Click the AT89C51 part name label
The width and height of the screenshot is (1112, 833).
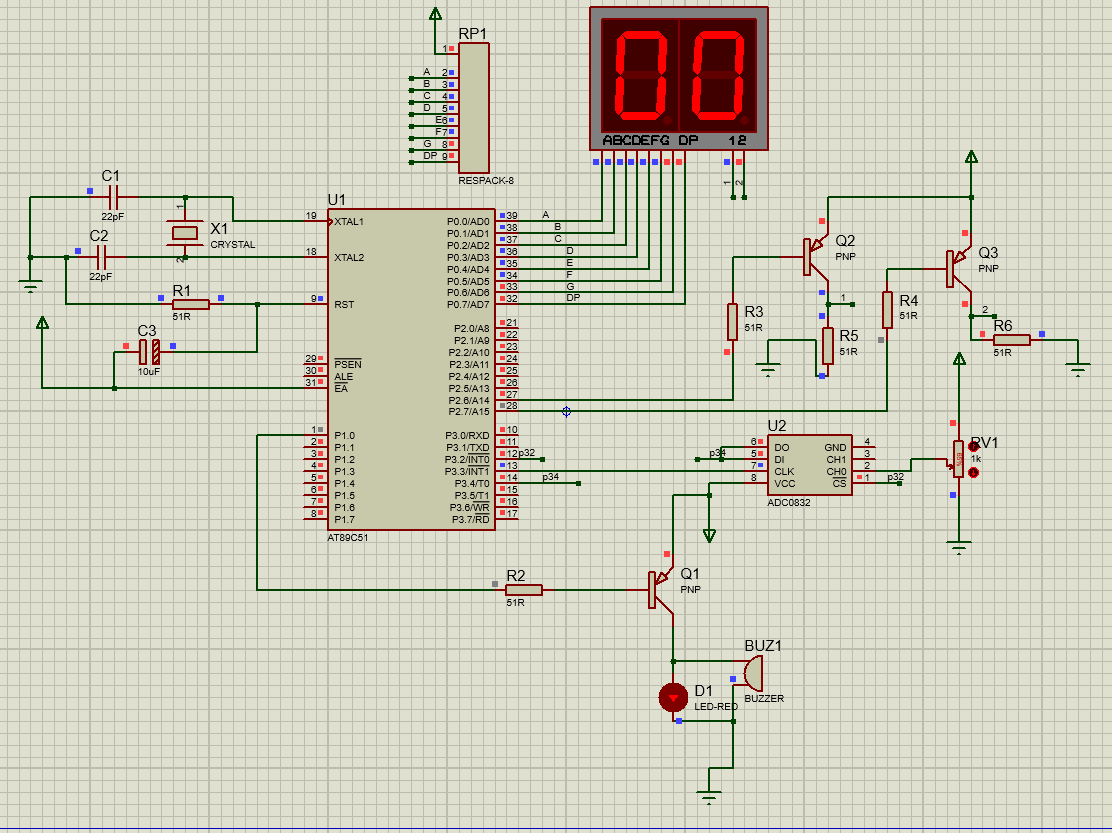pos(348,537)
